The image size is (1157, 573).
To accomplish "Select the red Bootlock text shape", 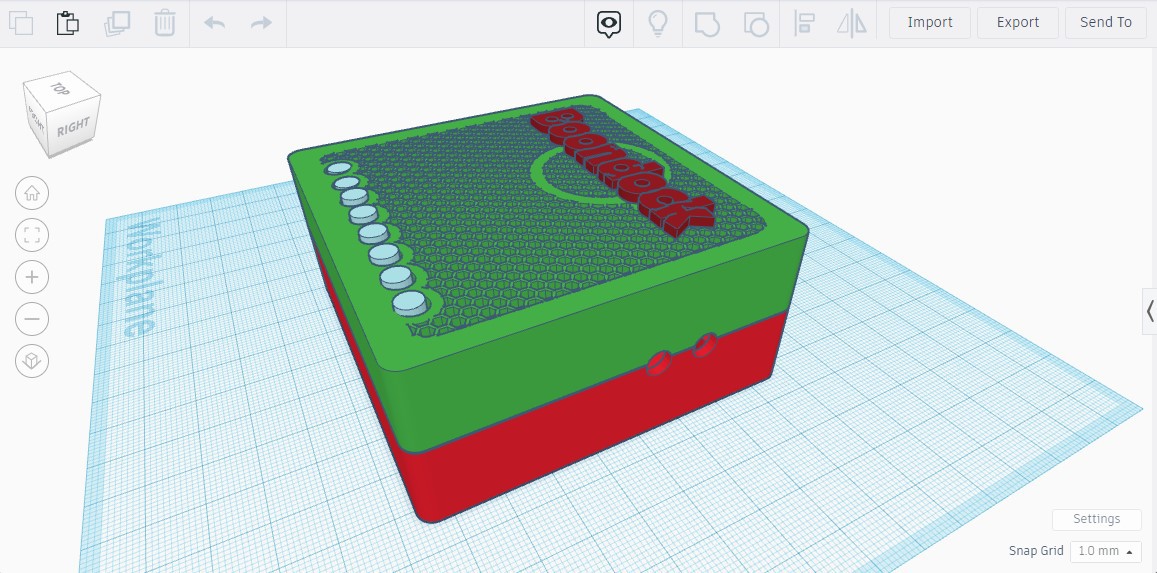I will pos(624,173).
